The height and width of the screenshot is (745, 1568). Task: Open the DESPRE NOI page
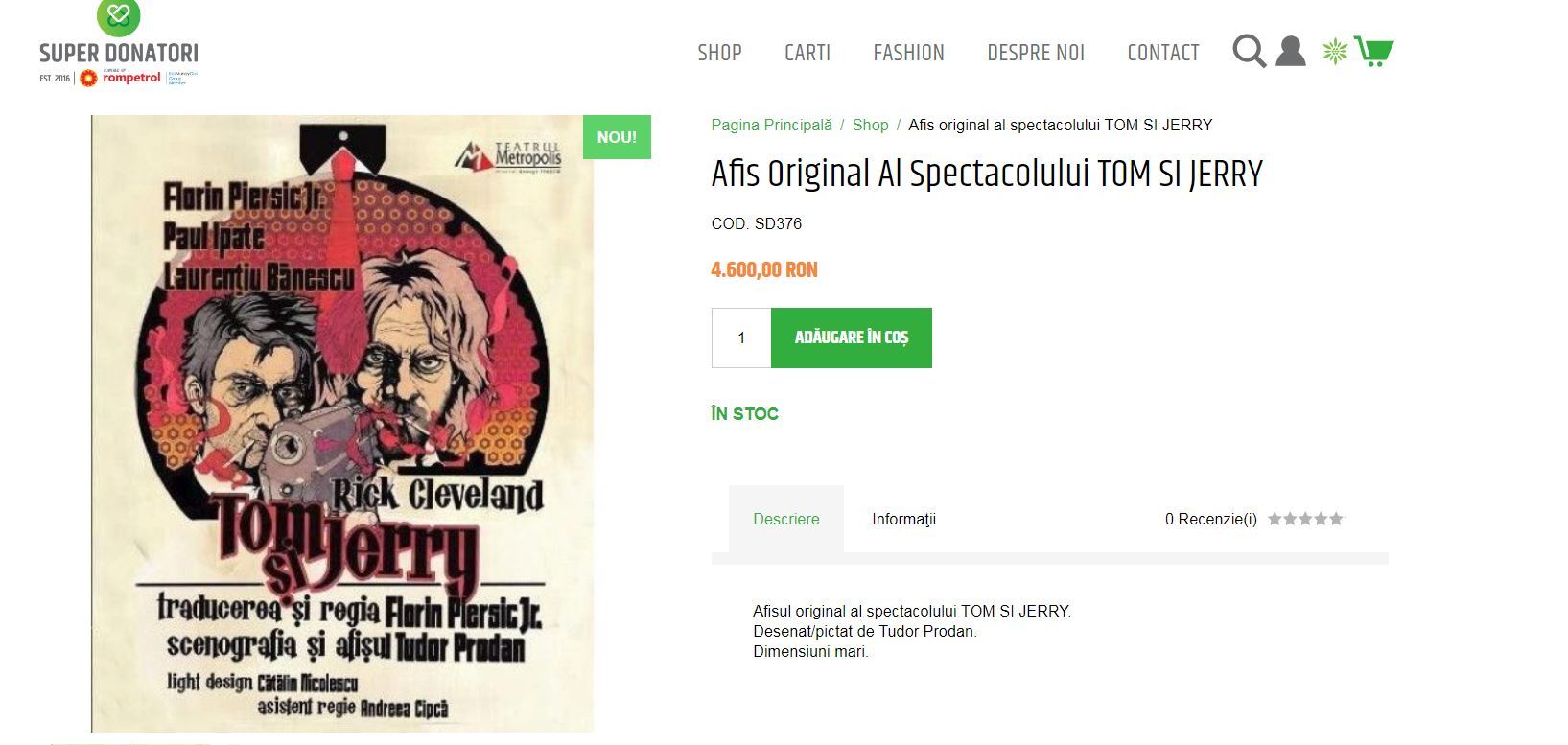[x=1036, y=53]
